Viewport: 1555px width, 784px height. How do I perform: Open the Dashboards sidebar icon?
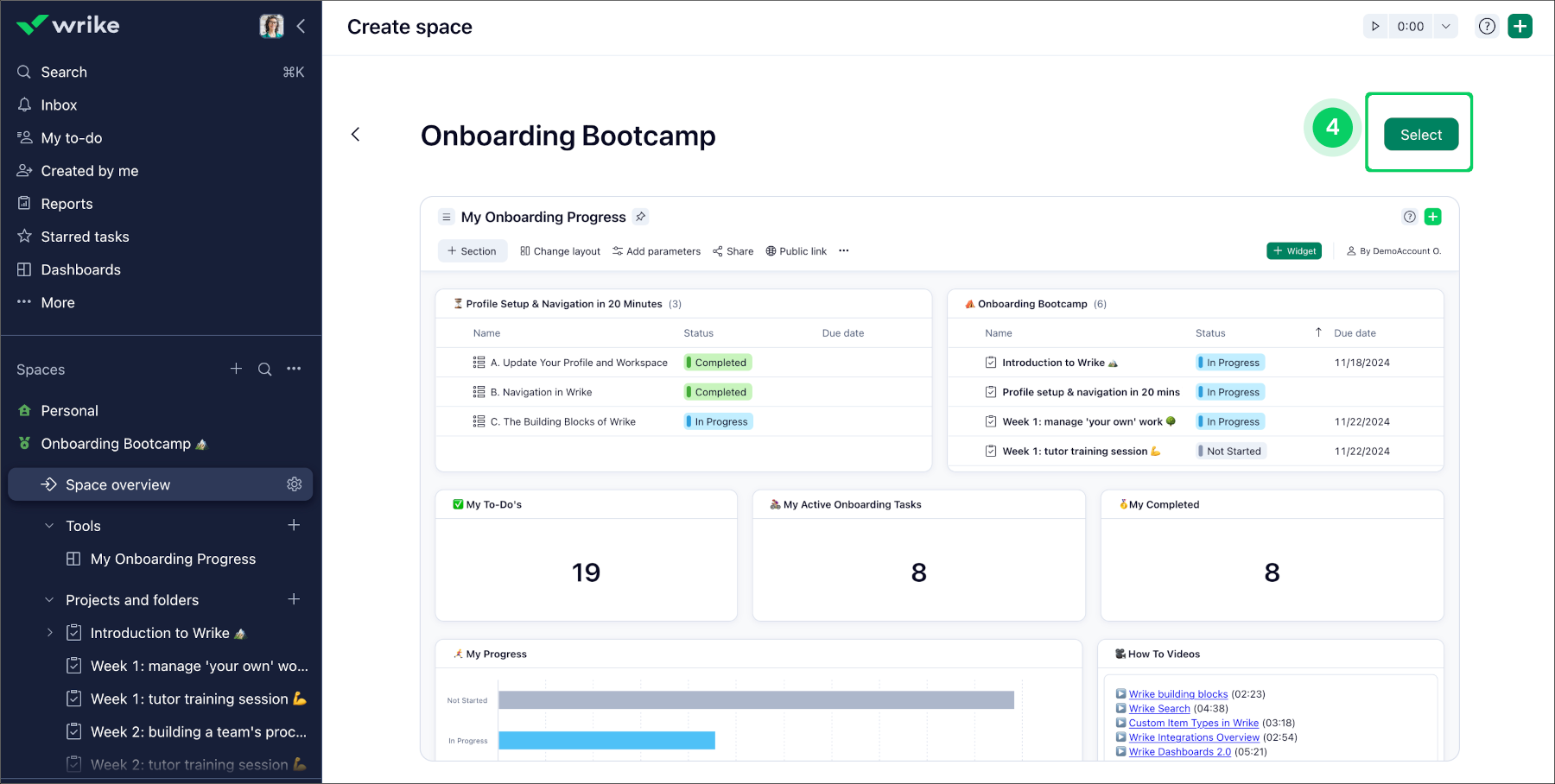24,269
